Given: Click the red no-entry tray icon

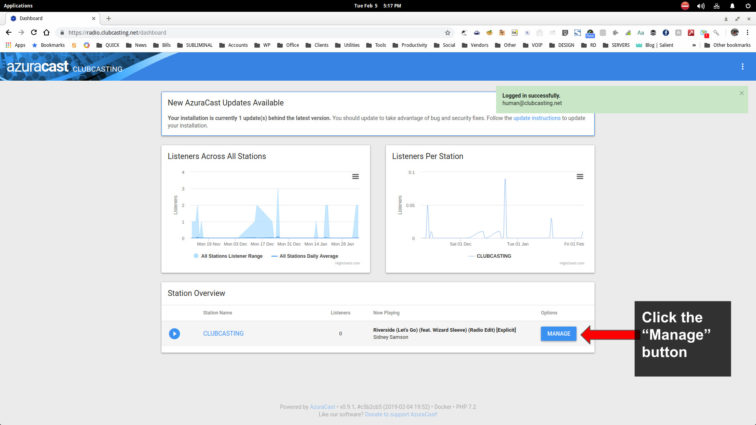Looking at the screenshot, I should click(x=685, y=6).
